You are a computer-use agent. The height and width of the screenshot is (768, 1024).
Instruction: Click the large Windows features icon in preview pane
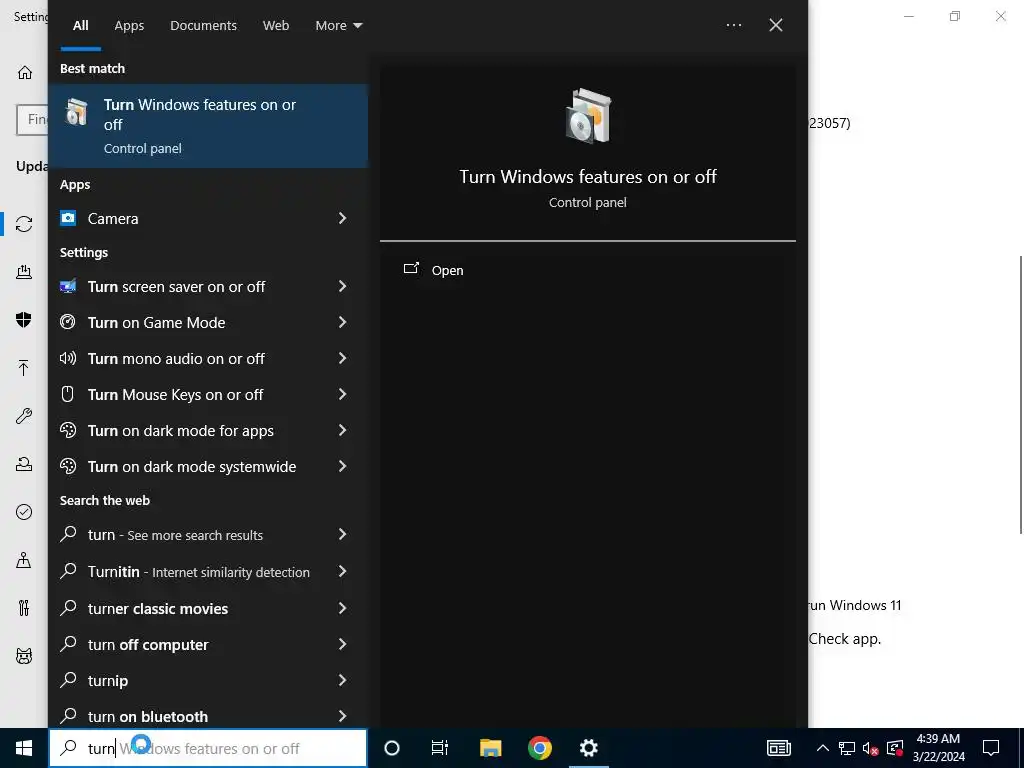point(588,116)
